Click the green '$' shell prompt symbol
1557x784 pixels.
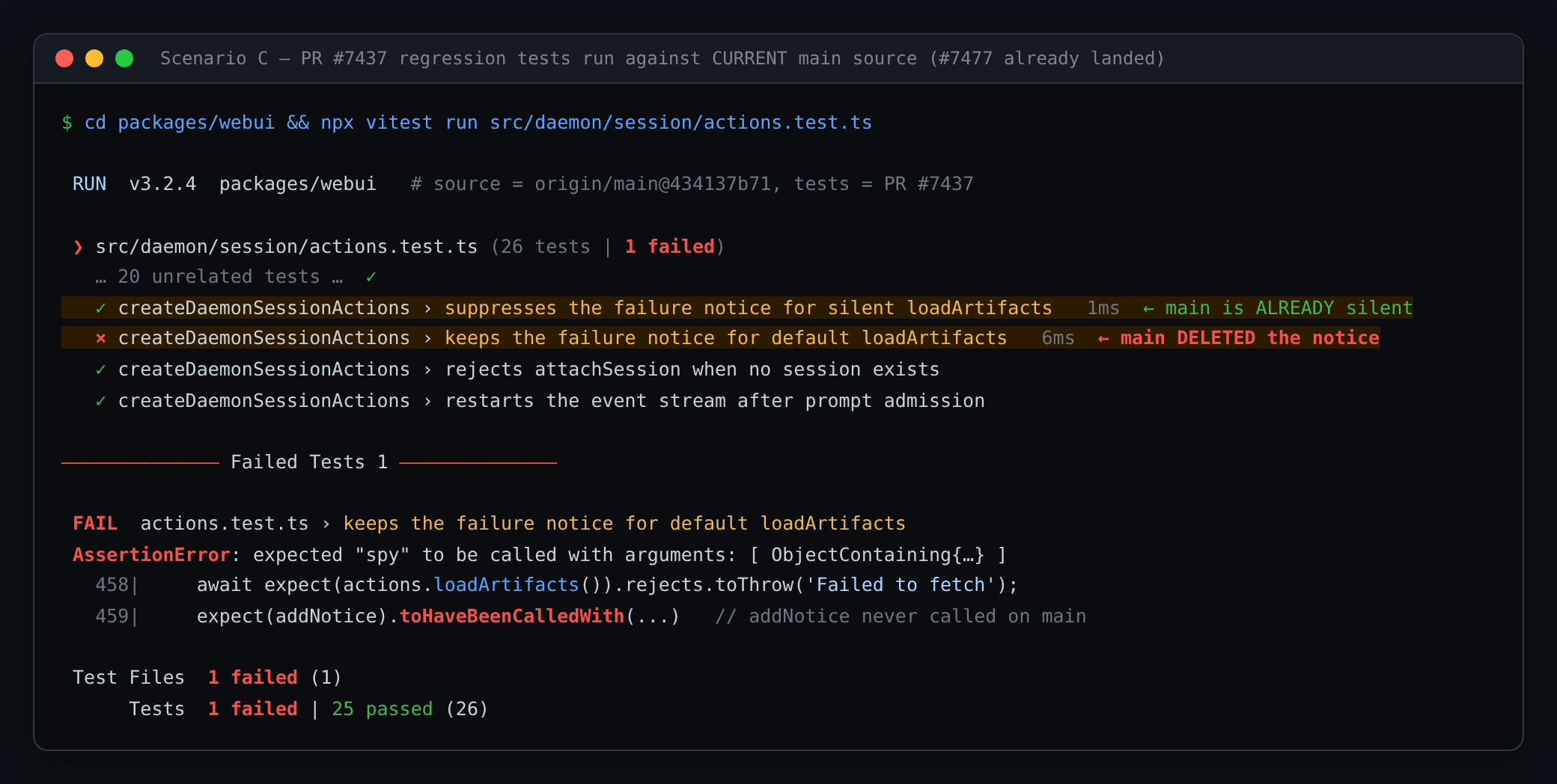coord(67,123)
